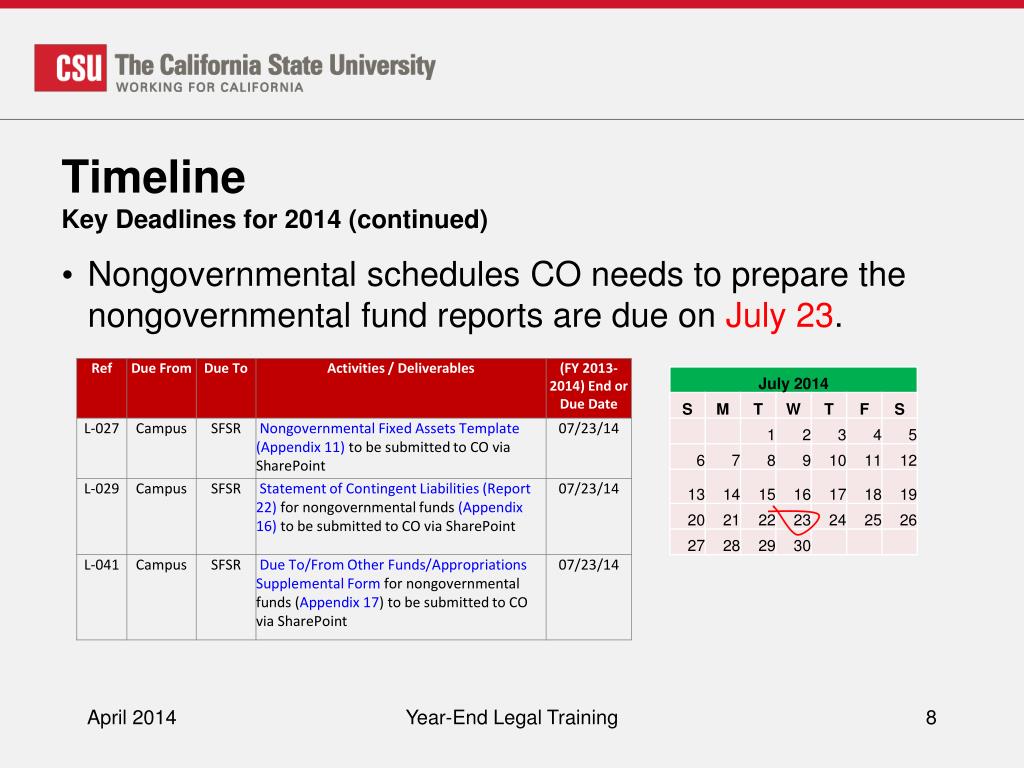Click 'Year-End Legal Training' footer text
This screenshot has height=768, width=1024.
tap(511, 718)
